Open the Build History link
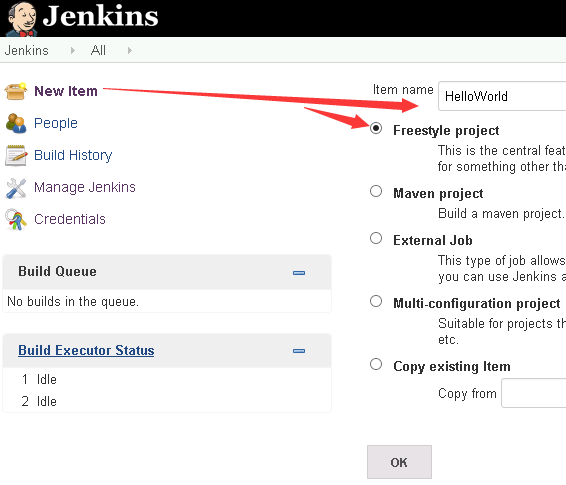Image resolution: width=566 pixels, height=485 pixels. (x=73, y=155)
